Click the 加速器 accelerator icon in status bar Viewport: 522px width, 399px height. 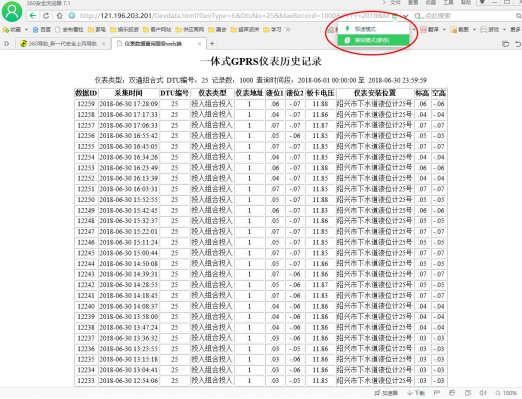tap(386, 393)
